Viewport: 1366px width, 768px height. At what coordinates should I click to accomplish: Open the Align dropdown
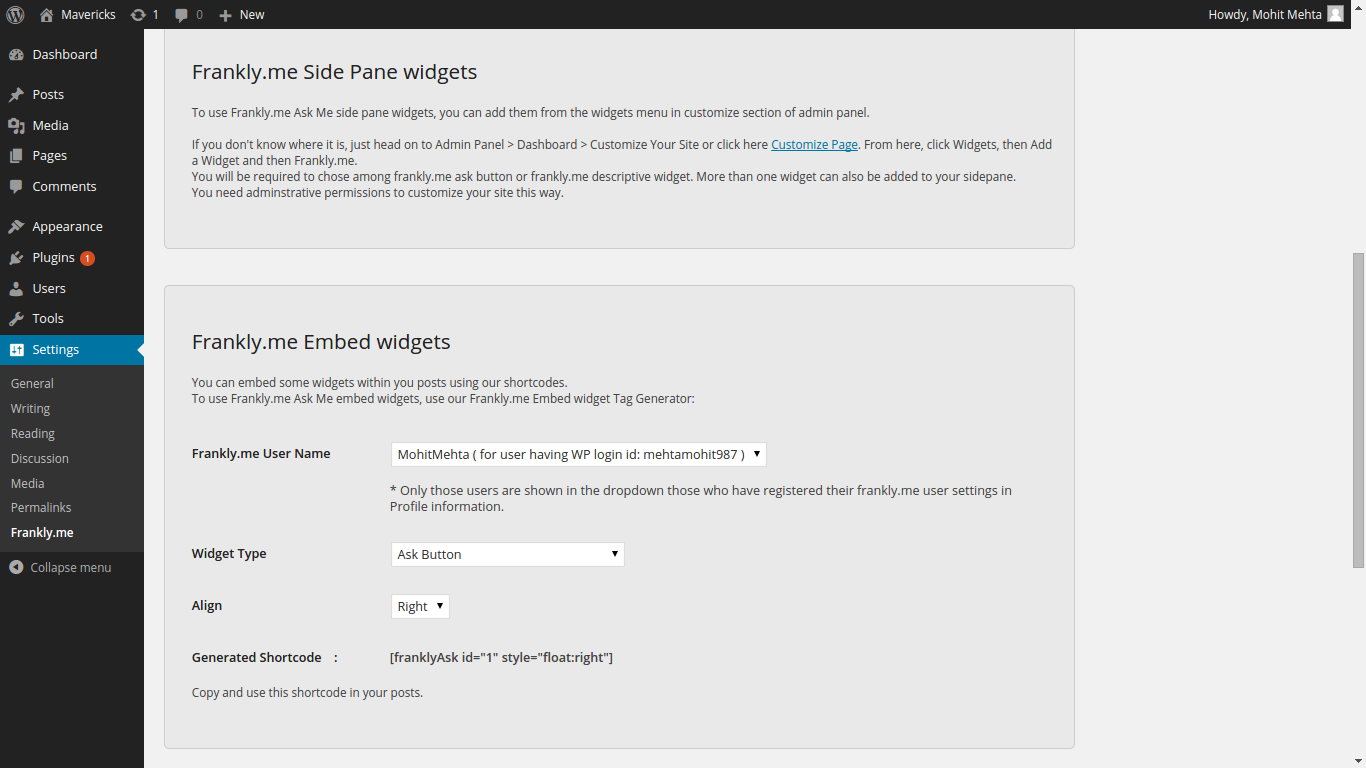point(420,606)
